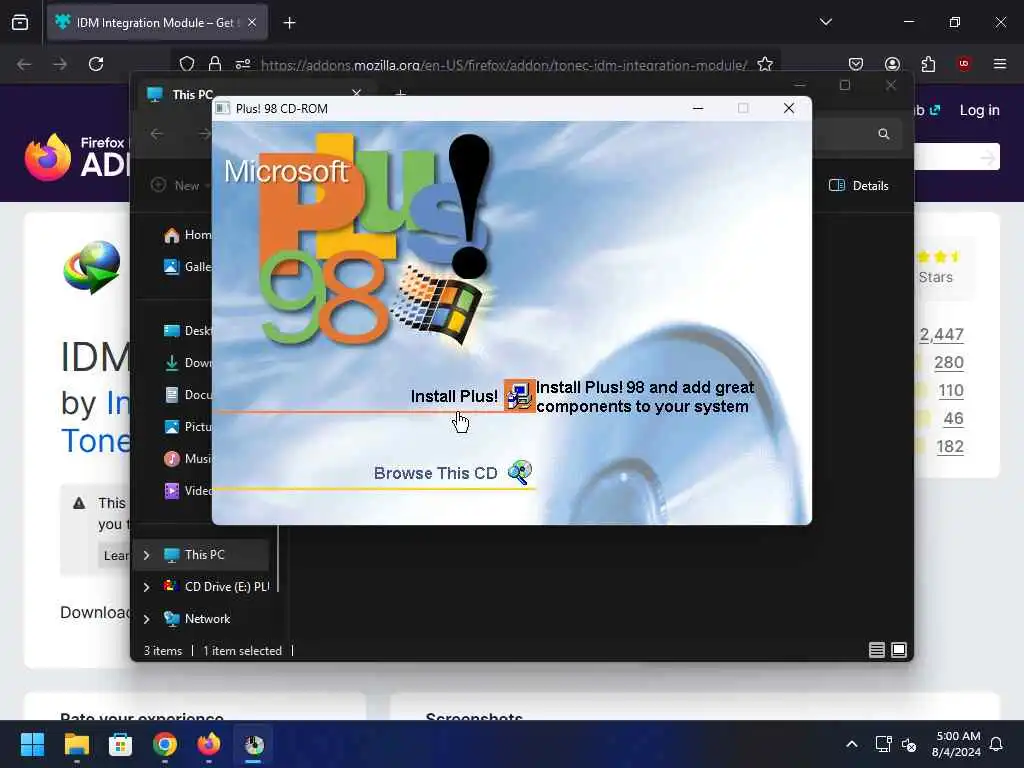Click the muted volume tray icon
1024x768 pixels.
point(908,744)
